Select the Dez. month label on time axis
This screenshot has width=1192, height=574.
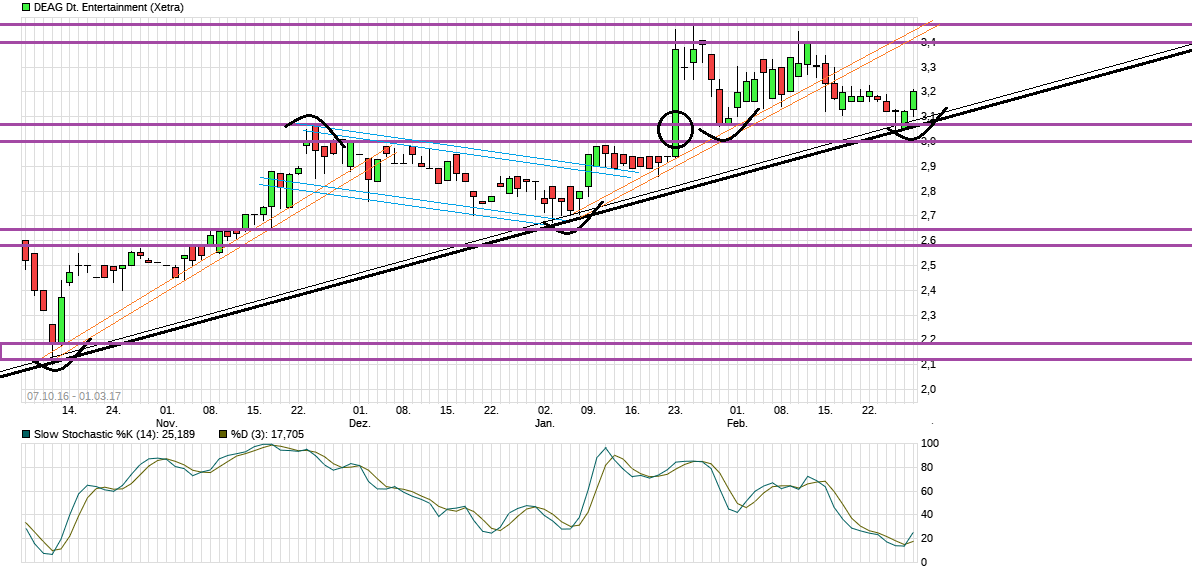[x=360, y=424]
